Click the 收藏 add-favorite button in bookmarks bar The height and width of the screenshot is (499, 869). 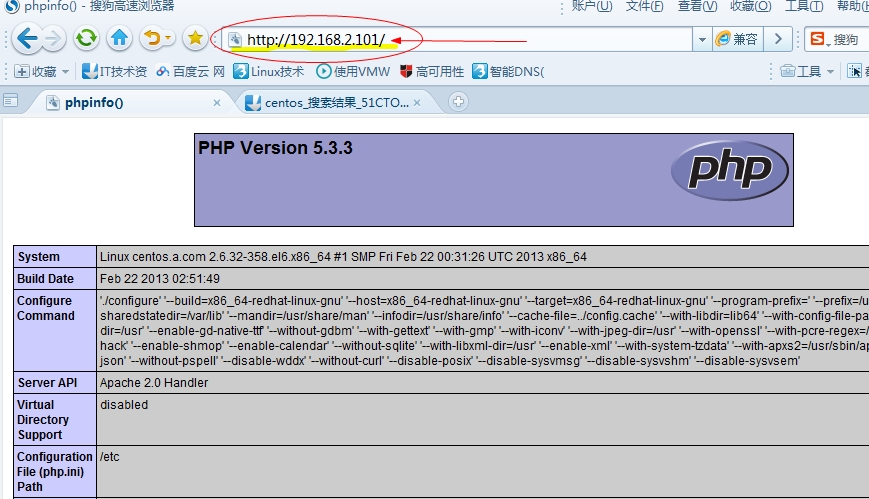[35, 72]
